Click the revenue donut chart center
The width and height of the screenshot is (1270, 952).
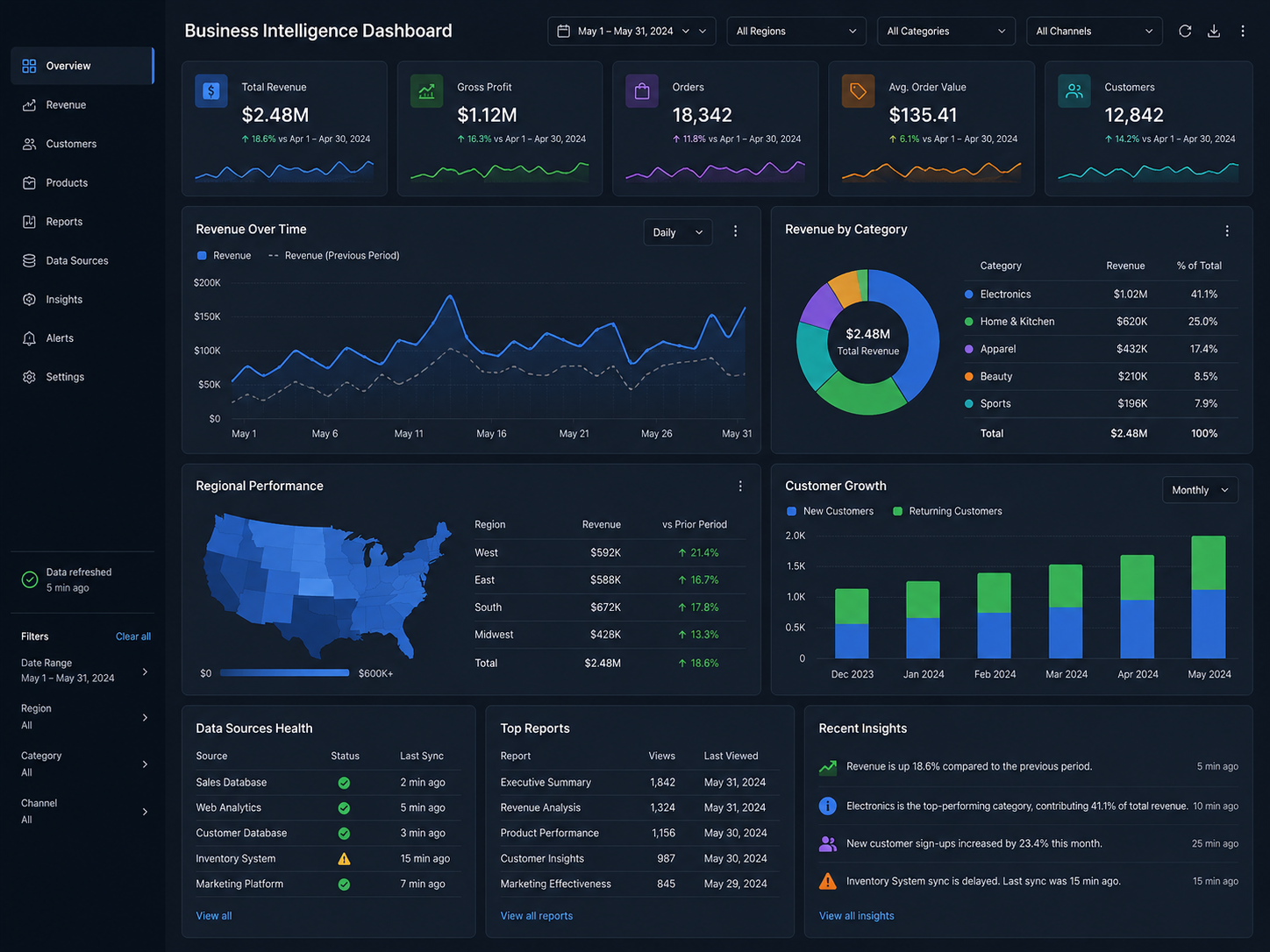pyautogui.click(x=868, y=342)
